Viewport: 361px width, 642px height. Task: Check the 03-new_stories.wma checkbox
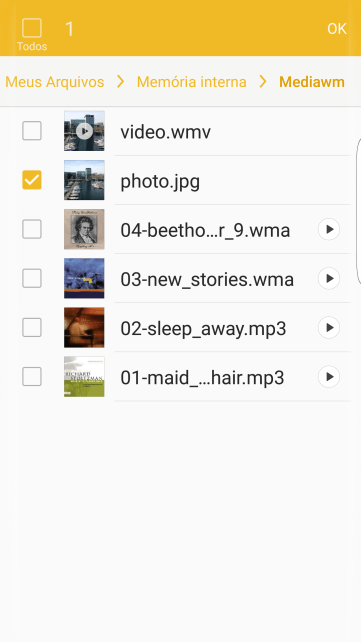click(32, 278)
